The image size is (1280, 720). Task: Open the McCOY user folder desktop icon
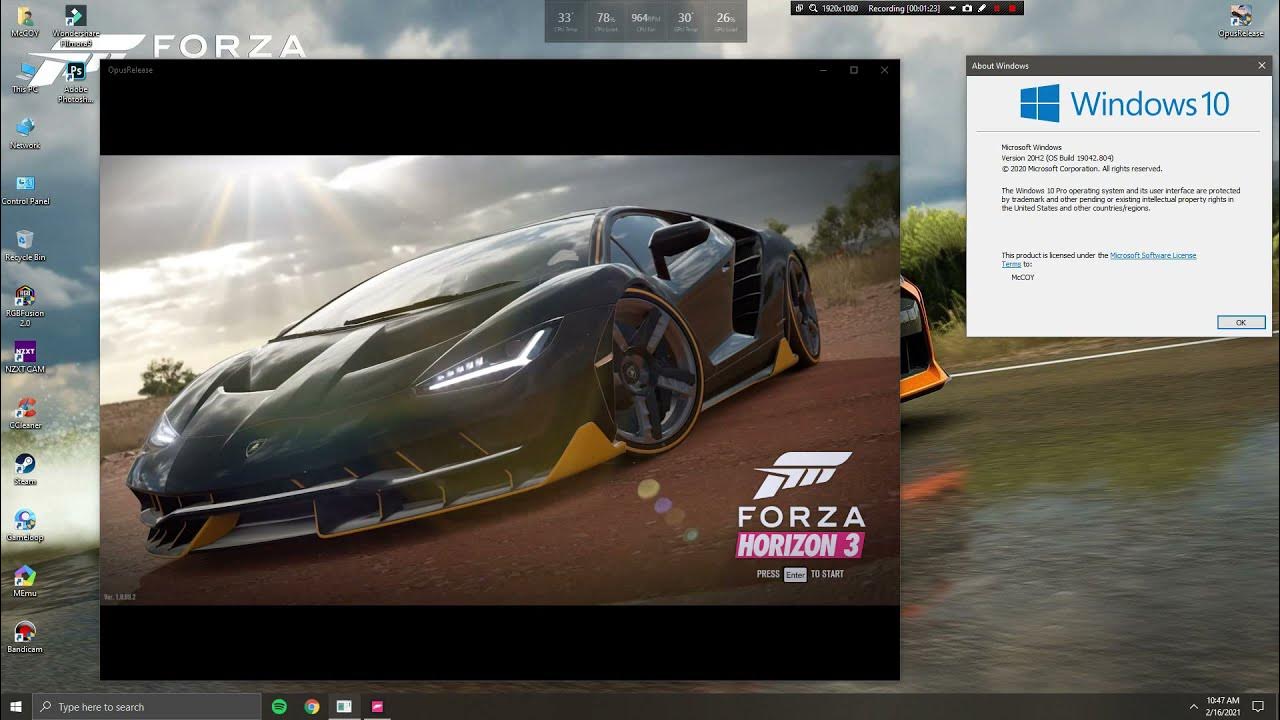click(25, 21)
